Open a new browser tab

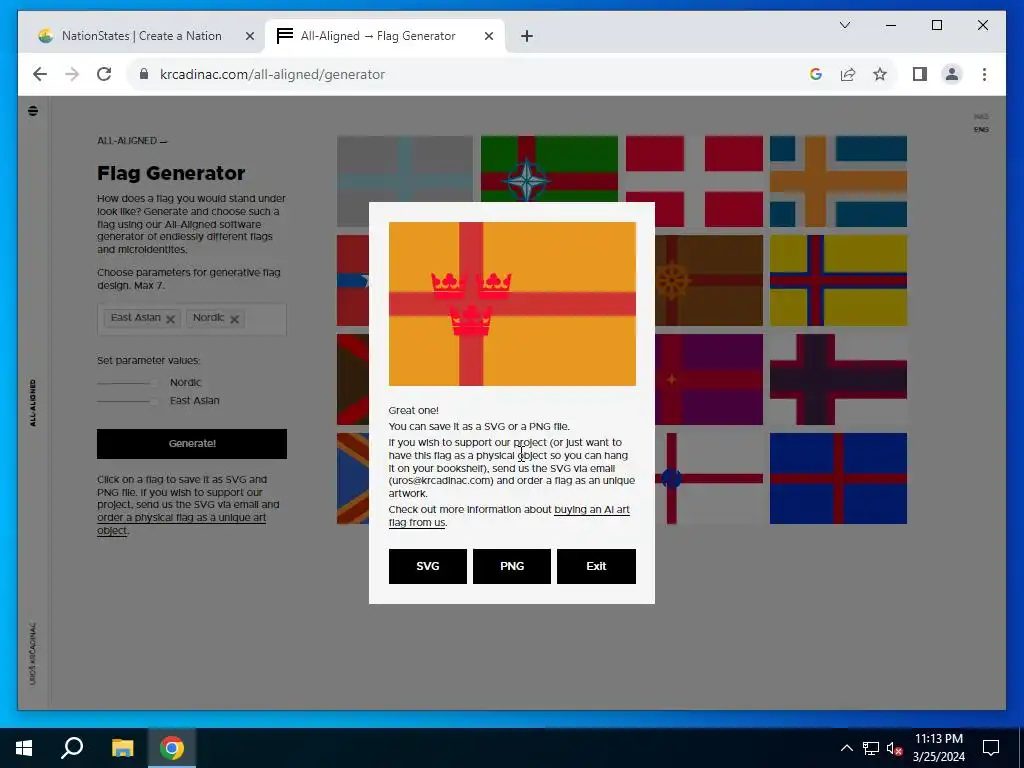pos(527,36)
